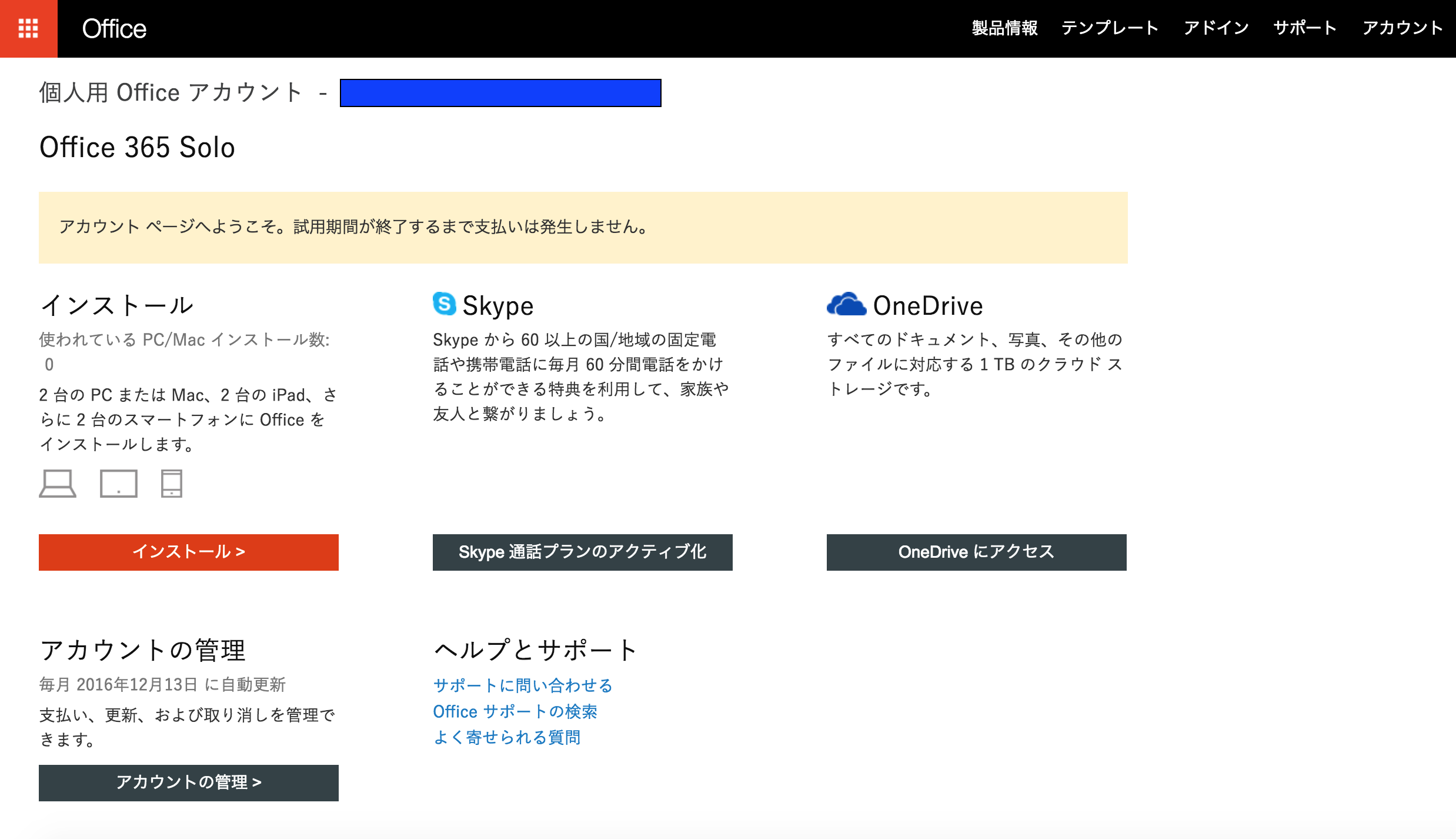Click the Skype logo icon
1456x839 pixels.
(445, 304)
